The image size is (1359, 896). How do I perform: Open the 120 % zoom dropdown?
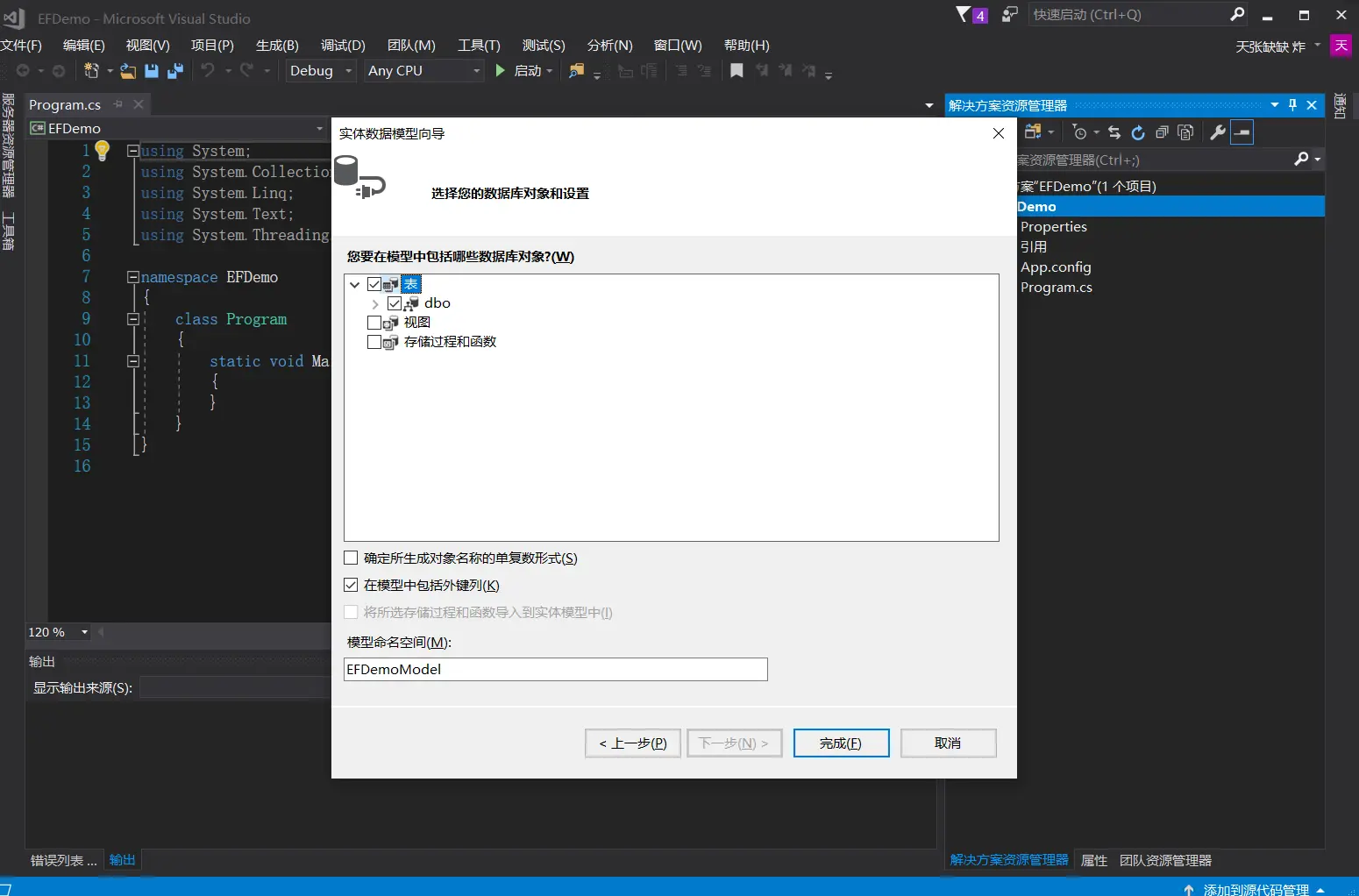pos(85,632)
